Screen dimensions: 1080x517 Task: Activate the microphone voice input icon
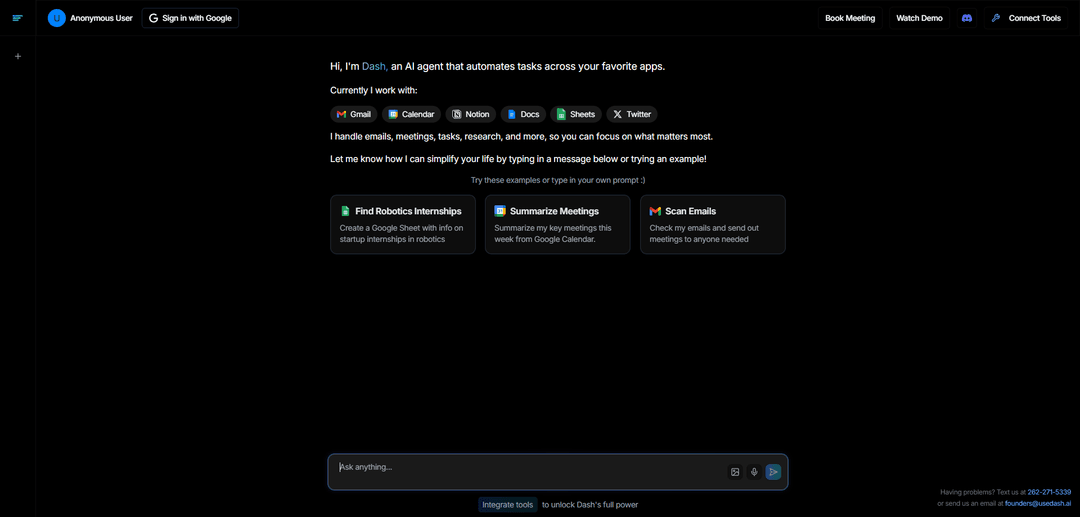pos(754,472)
